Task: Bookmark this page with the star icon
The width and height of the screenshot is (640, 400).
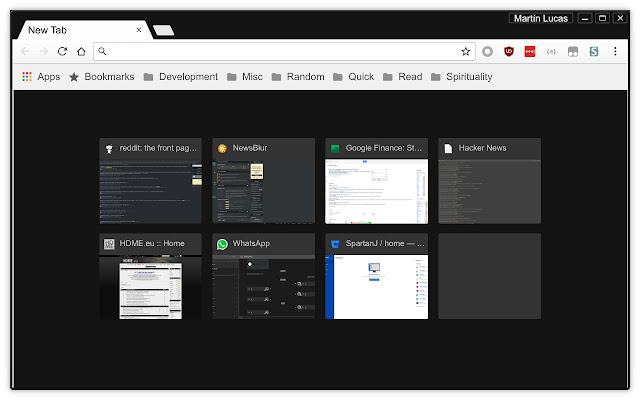Action: click(x=465, y=51)
